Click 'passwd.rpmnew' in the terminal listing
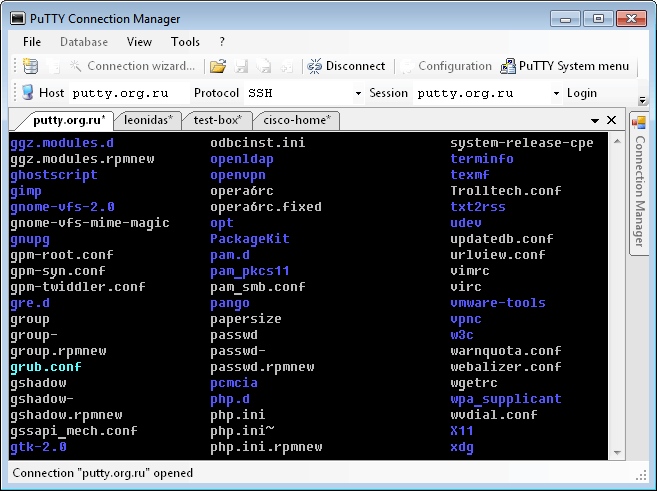 (x=262, y=367)
